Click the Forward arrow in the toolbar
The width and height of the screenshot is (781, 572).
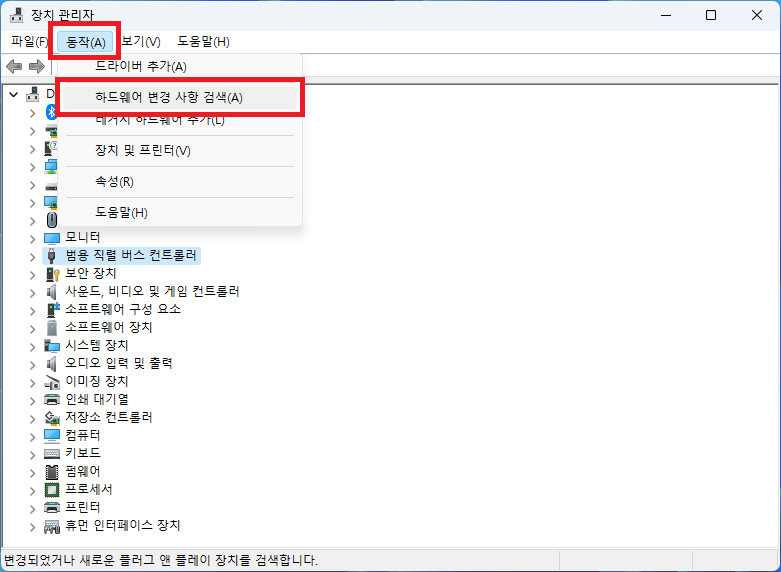pyautogui.click(x=36, y=66)
